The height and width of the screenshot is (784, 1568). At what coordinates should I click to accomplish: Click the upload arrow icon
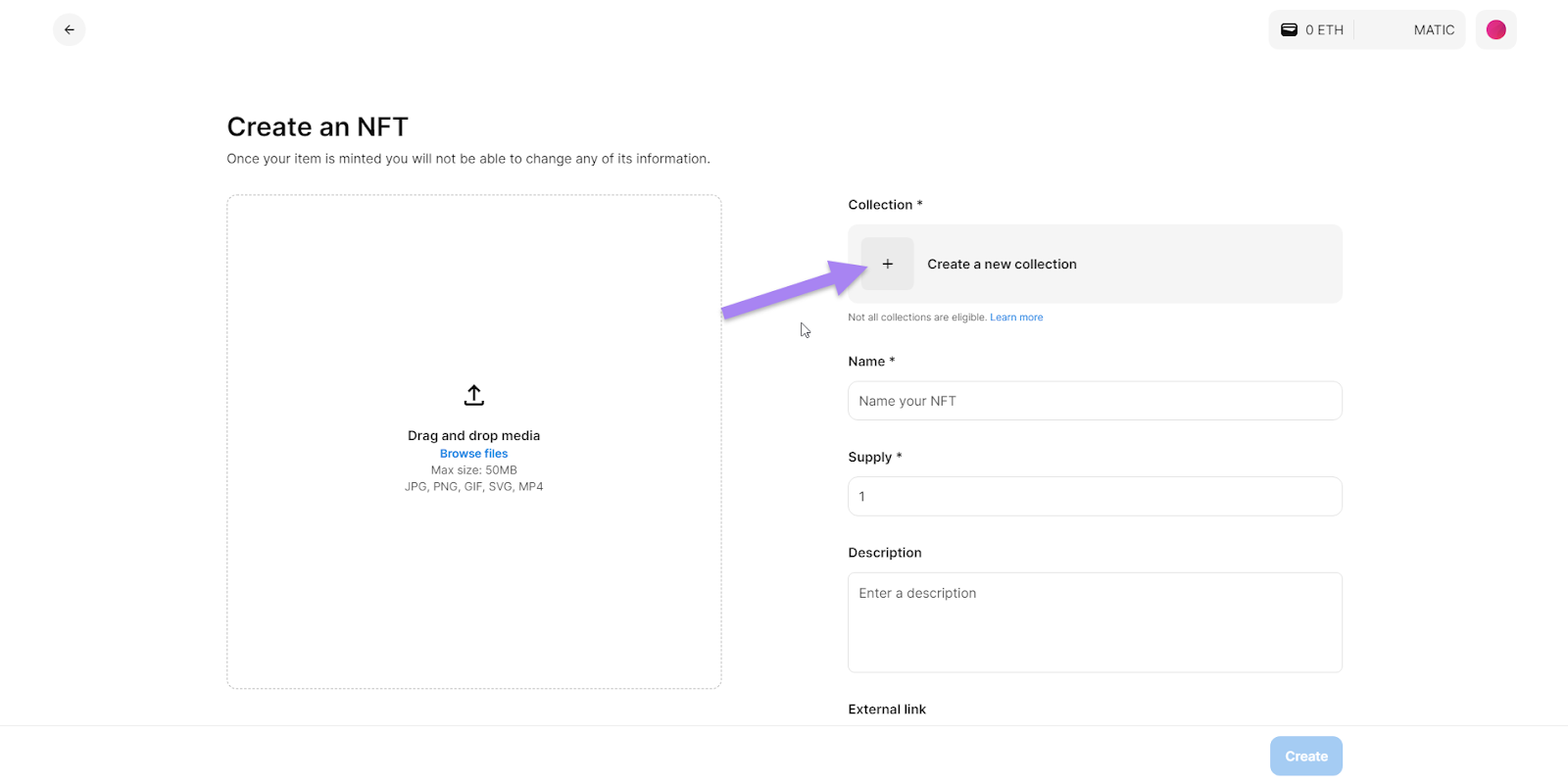[x=474, y=395]
